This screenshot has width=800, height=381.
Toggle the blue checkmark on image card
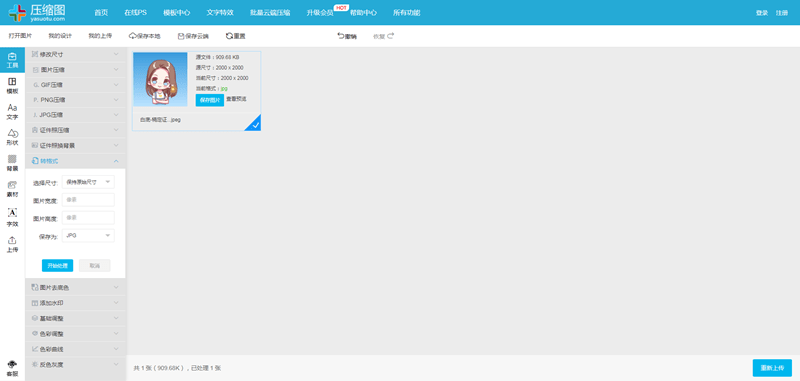(x=254, y=124)
